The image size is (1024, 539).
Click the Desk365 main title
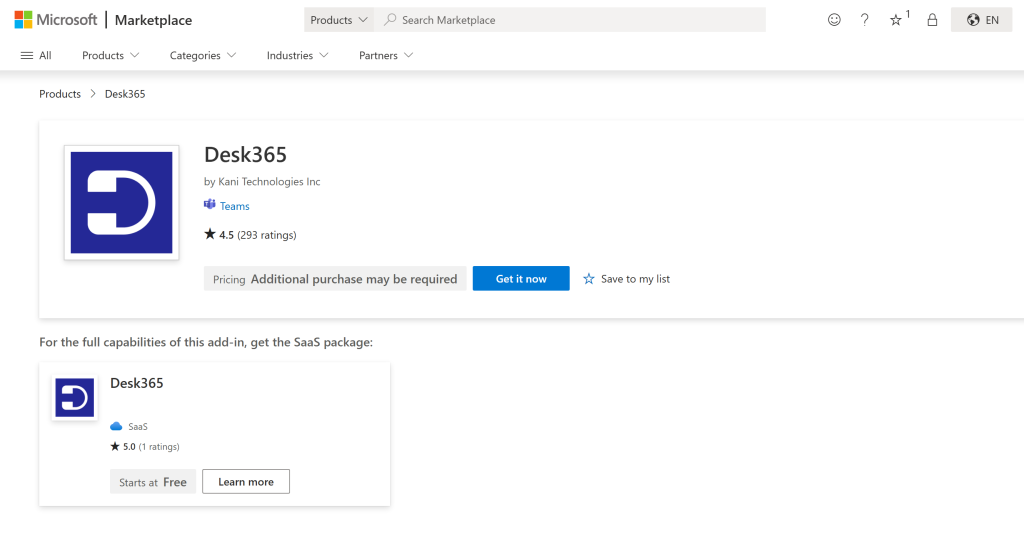pyautogui.click(x=246, y=155)
